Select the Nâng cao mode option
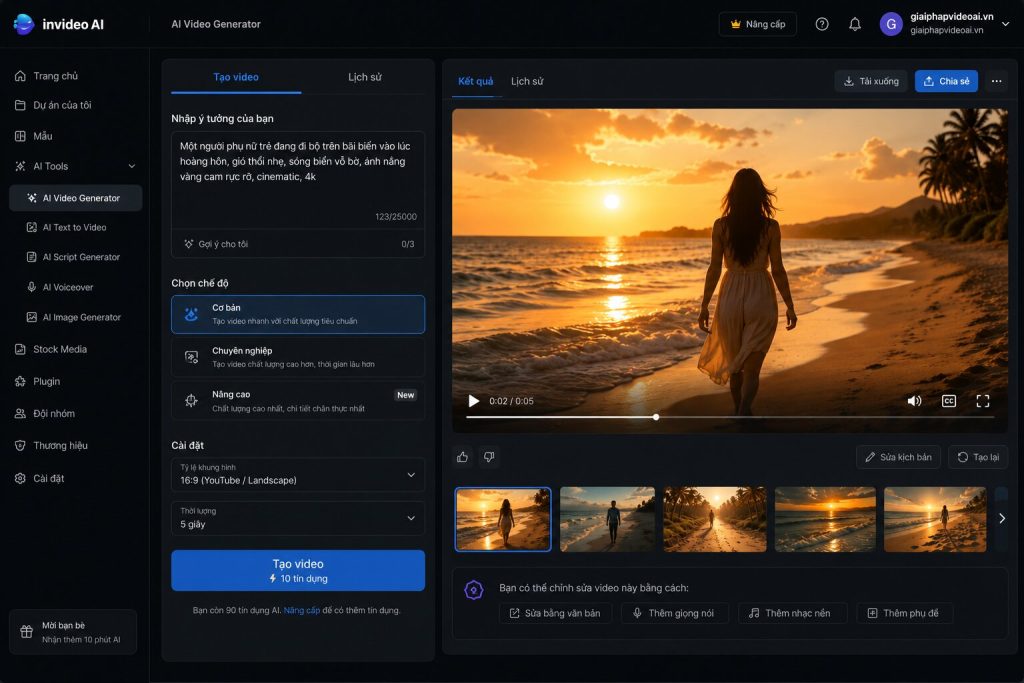 pos(298,401)
